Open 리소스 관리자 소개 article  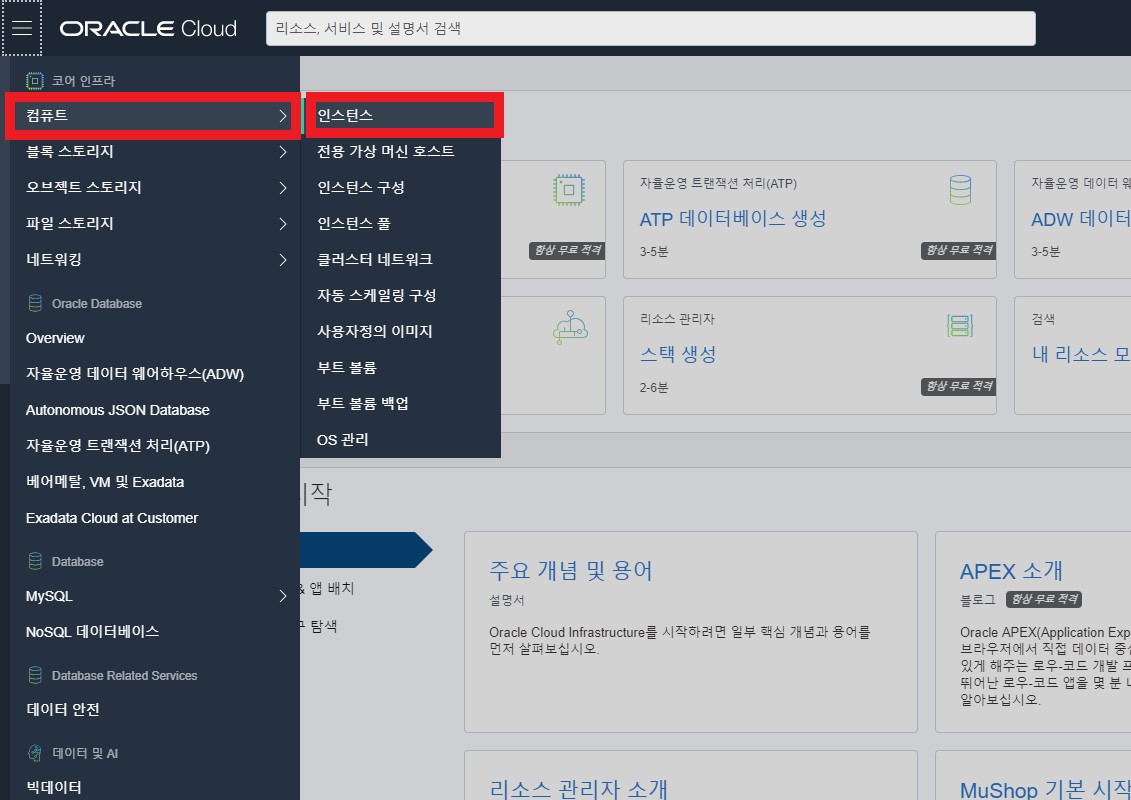pos(578,788)
